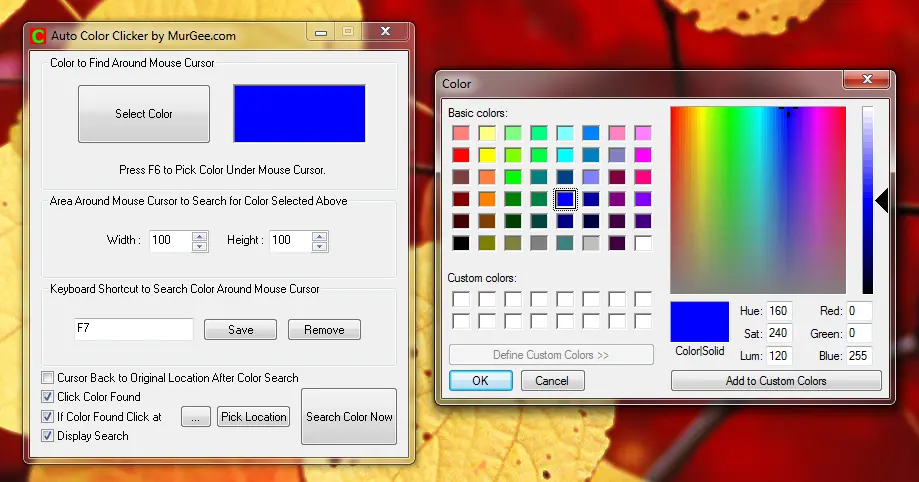Click Search Color Now button
The height and width of the screenshot is (482, 919).
tap(349, 417)
